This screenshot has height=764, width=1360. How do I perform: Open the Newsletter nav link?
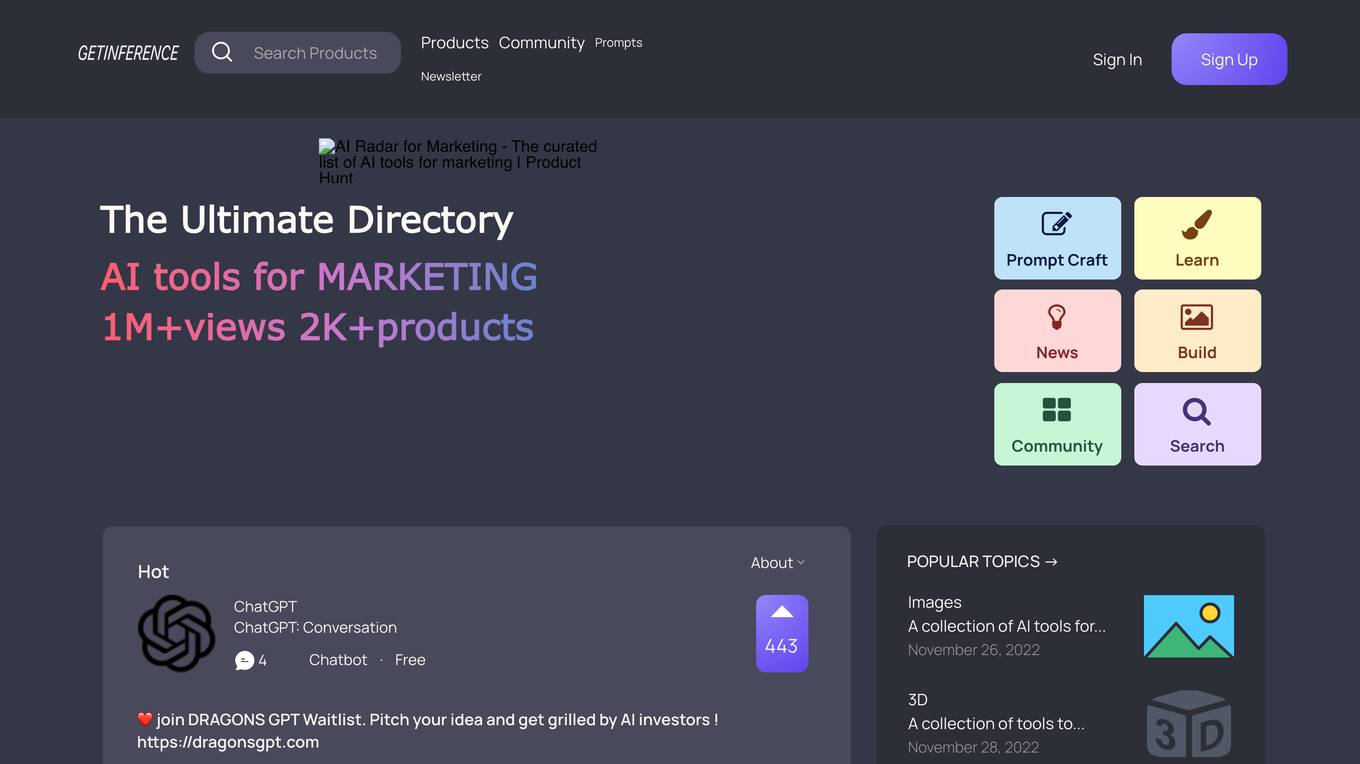451,76
